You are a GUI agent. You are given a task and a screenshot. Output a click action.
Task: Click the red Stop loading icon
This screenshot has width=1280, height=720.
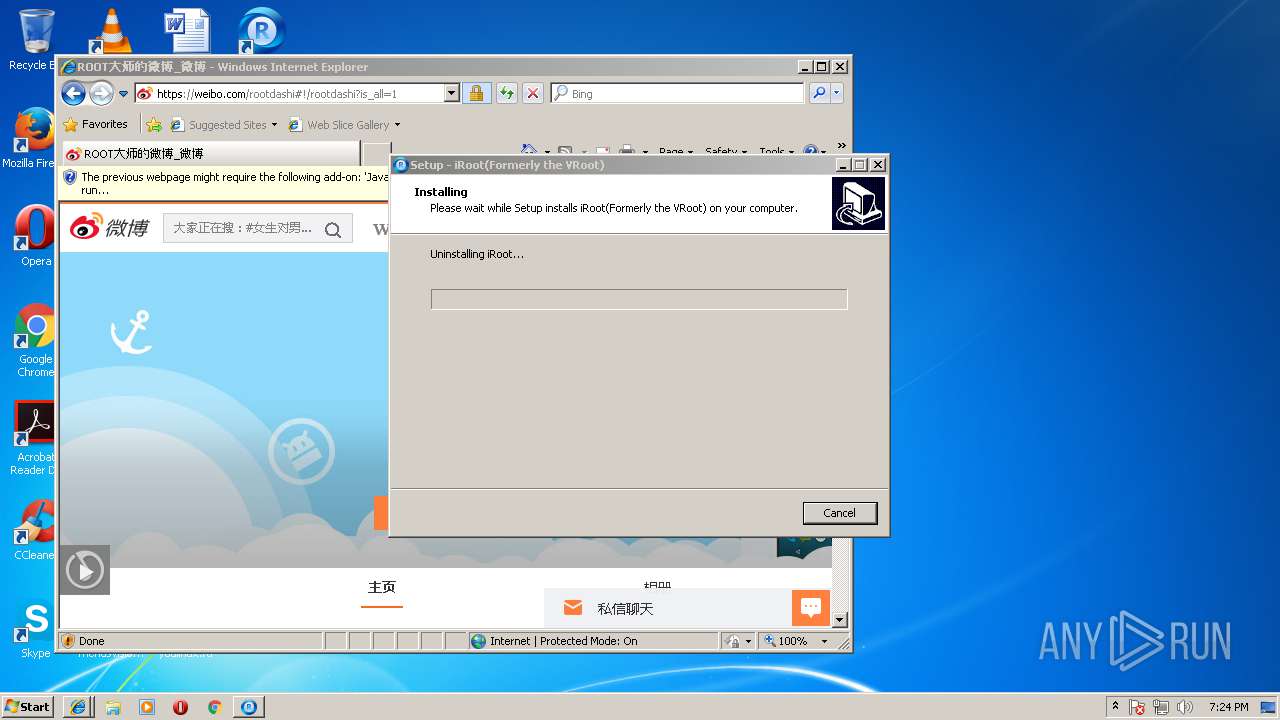(x=533, y=93)
